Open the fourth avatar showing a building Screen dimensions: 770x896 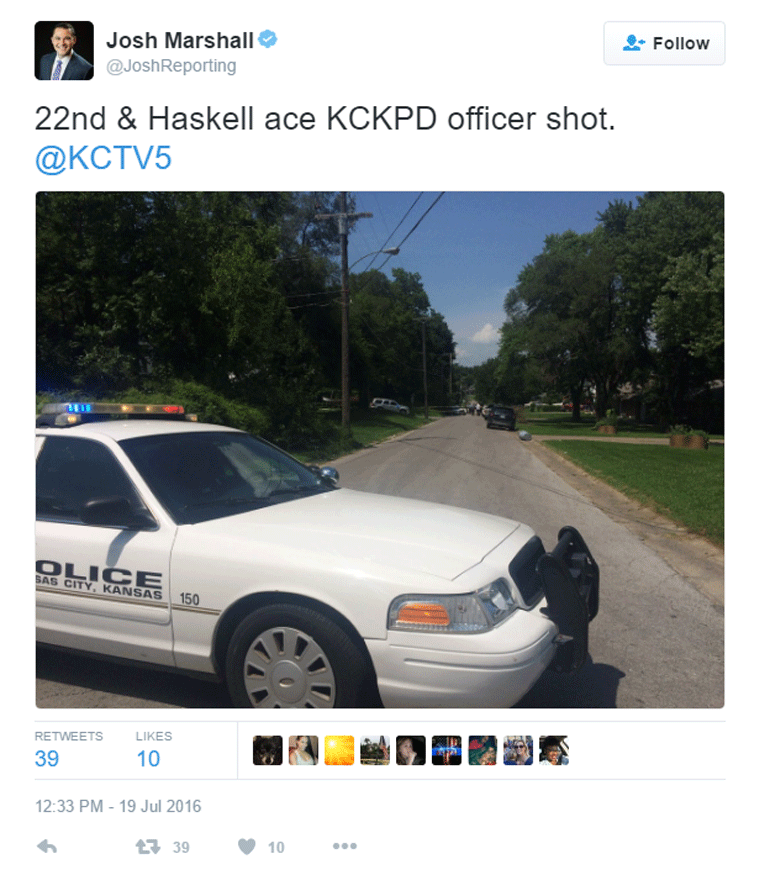click(375, 750)
